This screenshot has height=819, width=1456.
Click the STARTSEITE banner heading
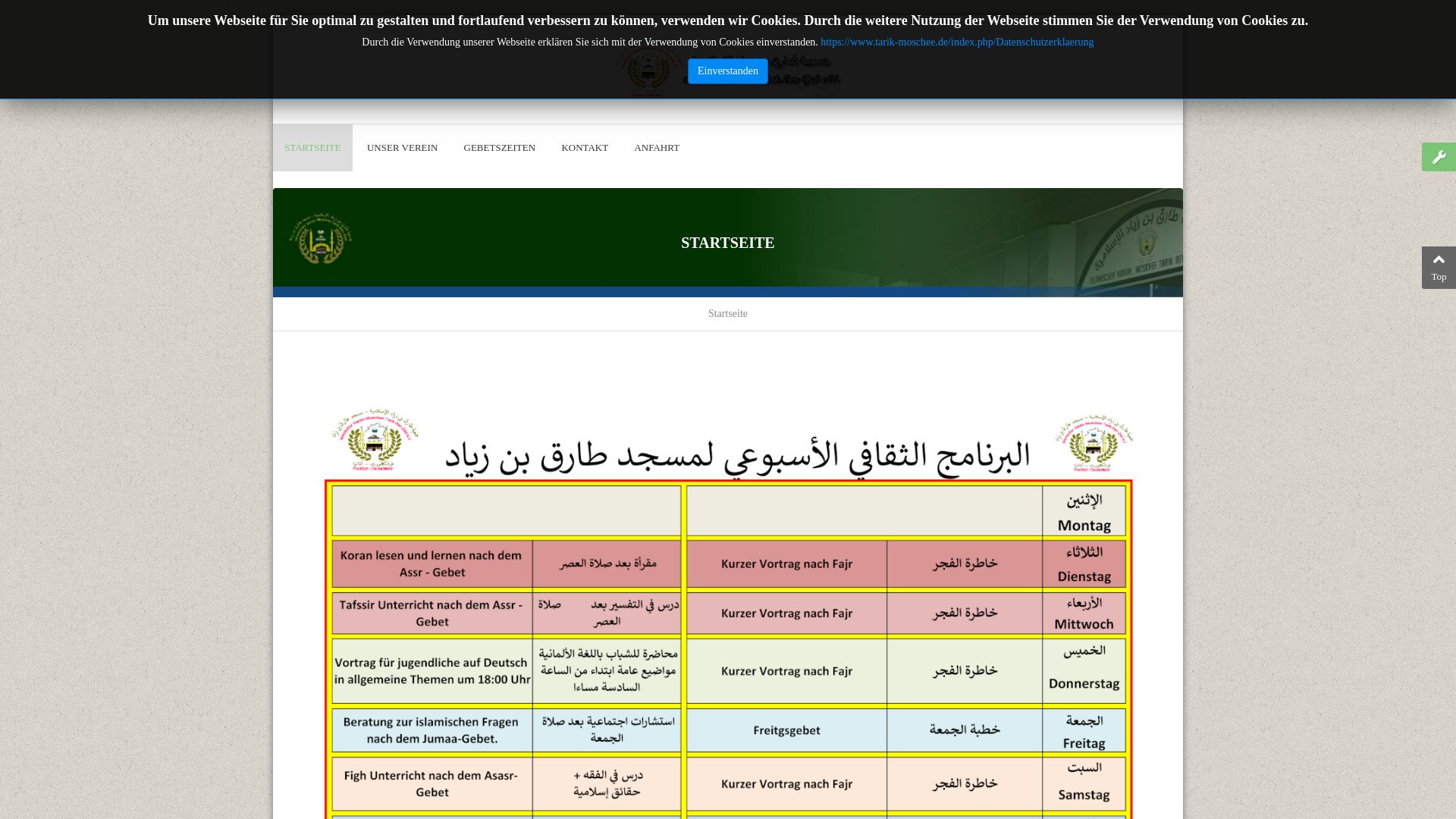727,243
